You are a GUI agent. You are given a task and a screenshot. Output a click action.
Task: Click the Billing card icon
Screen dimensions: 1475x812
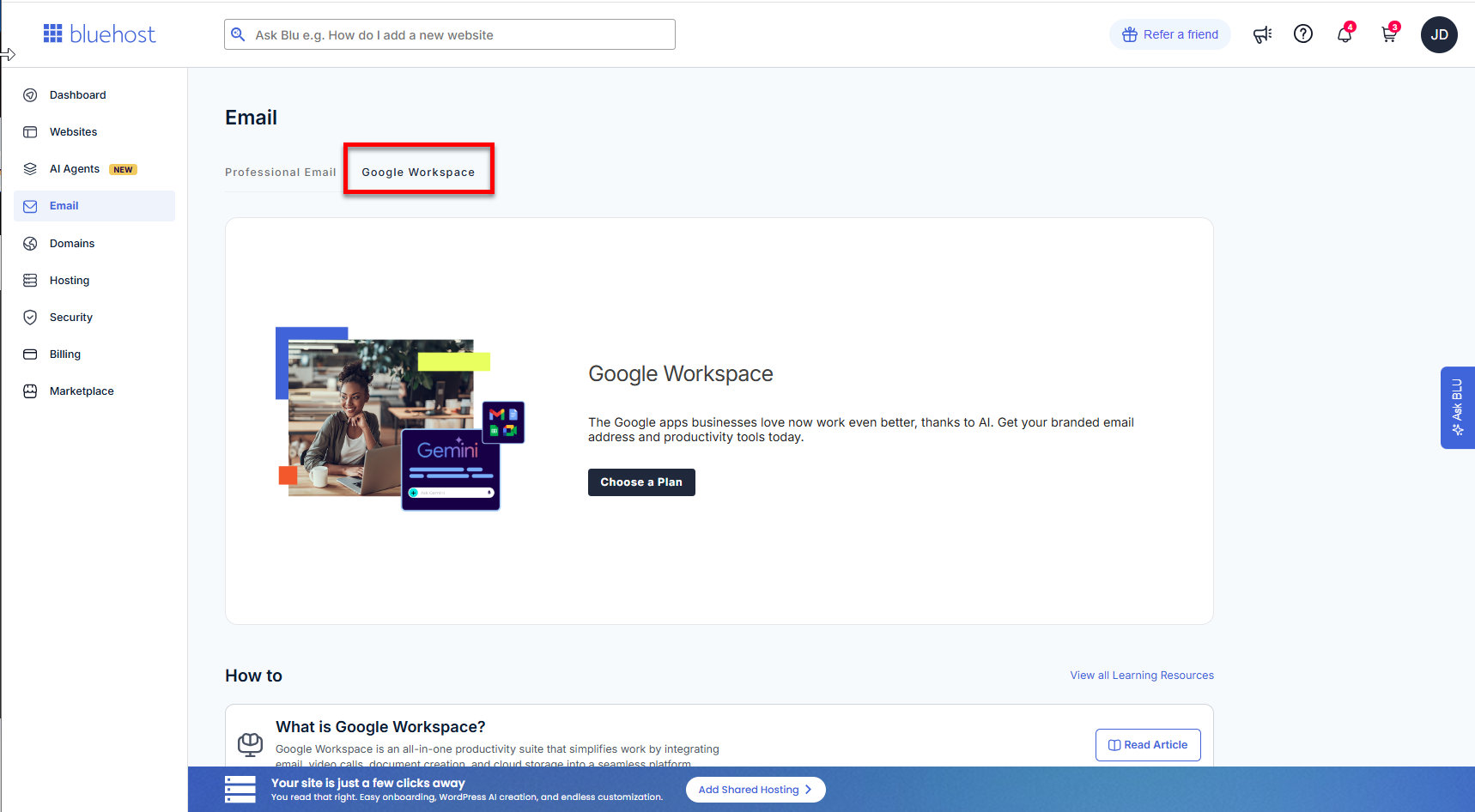pos(30,354)
